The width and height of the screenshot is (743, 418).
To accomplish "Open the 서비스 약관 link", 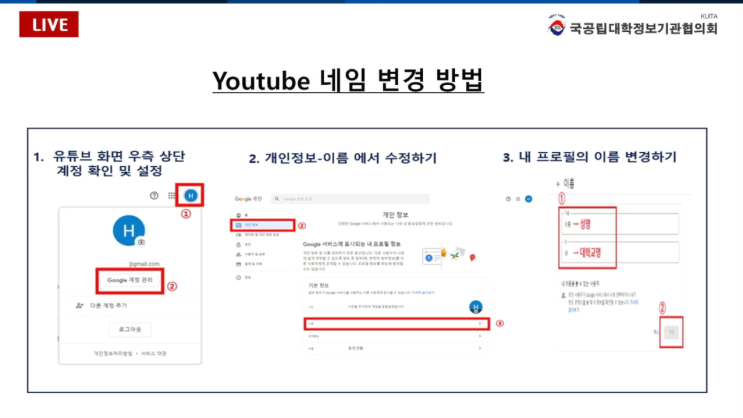I will (x=154, y=354).
